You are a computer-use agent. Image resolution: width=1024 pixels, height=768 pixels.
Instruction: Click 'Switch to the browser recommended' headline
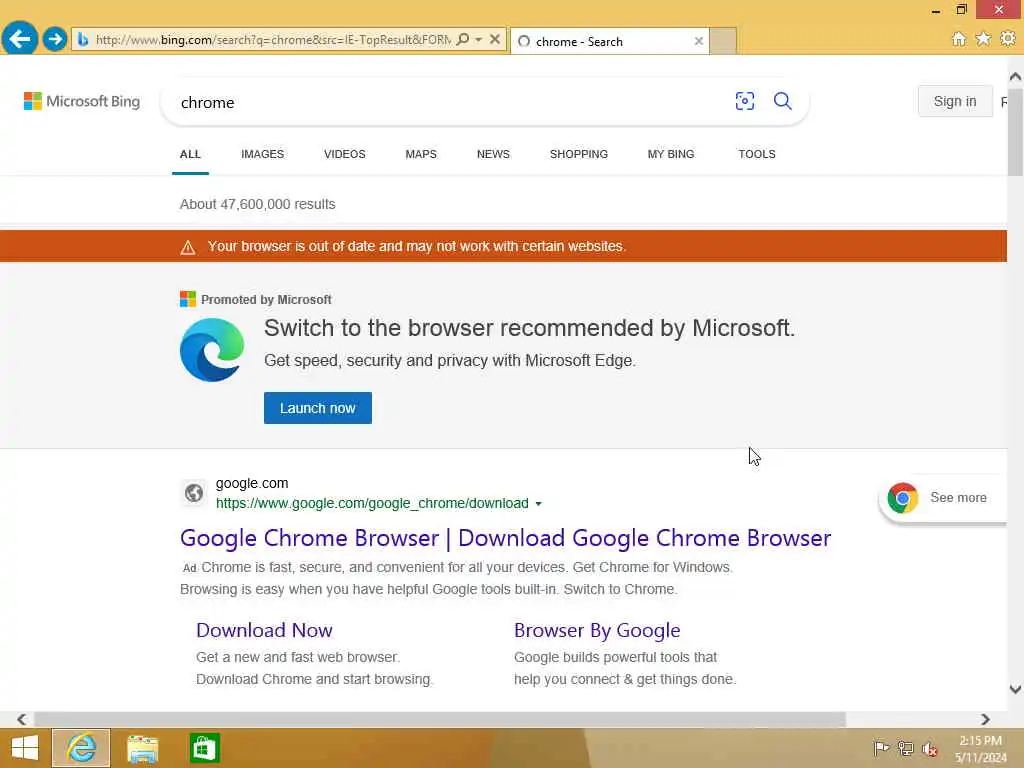pyautogui.click(x=529, y=328)
